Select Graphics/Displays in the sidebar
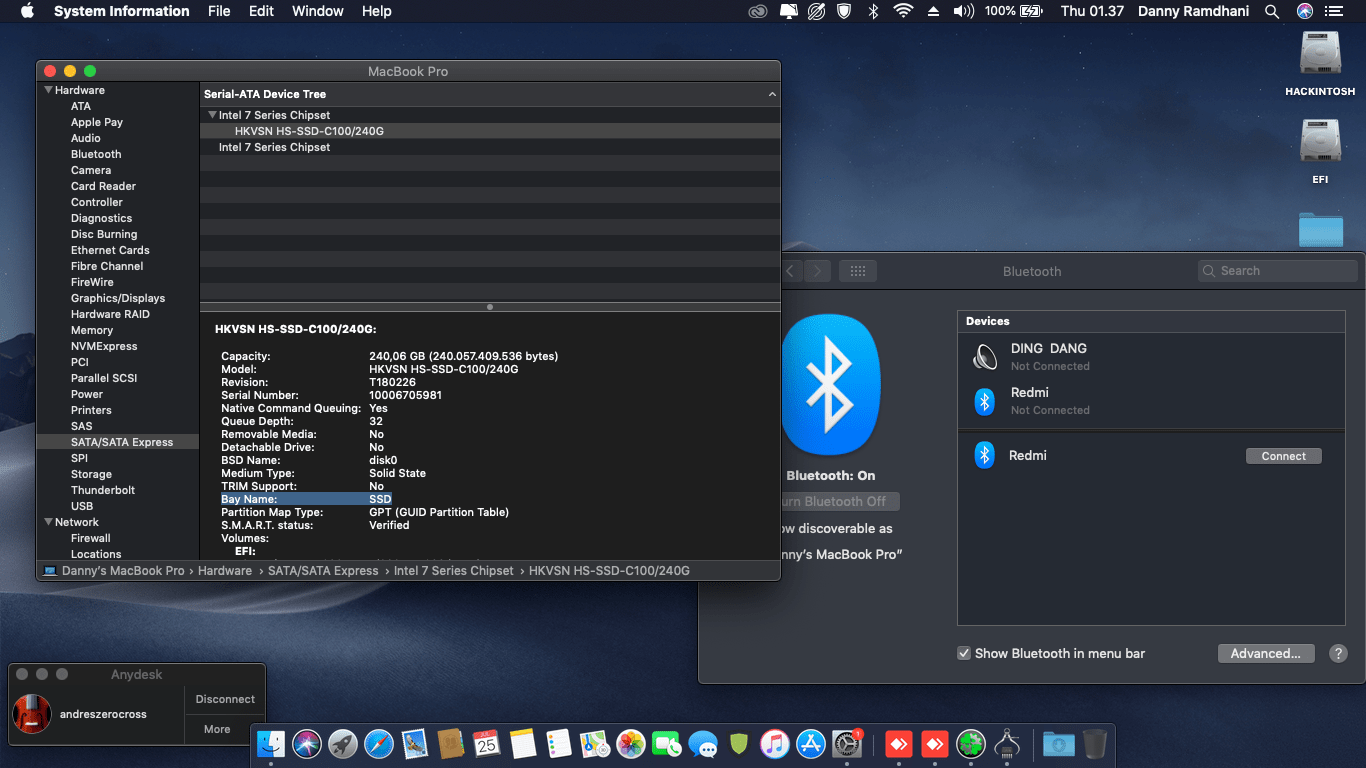Viewport: 1366px width, 768px height. pos(118,298)
